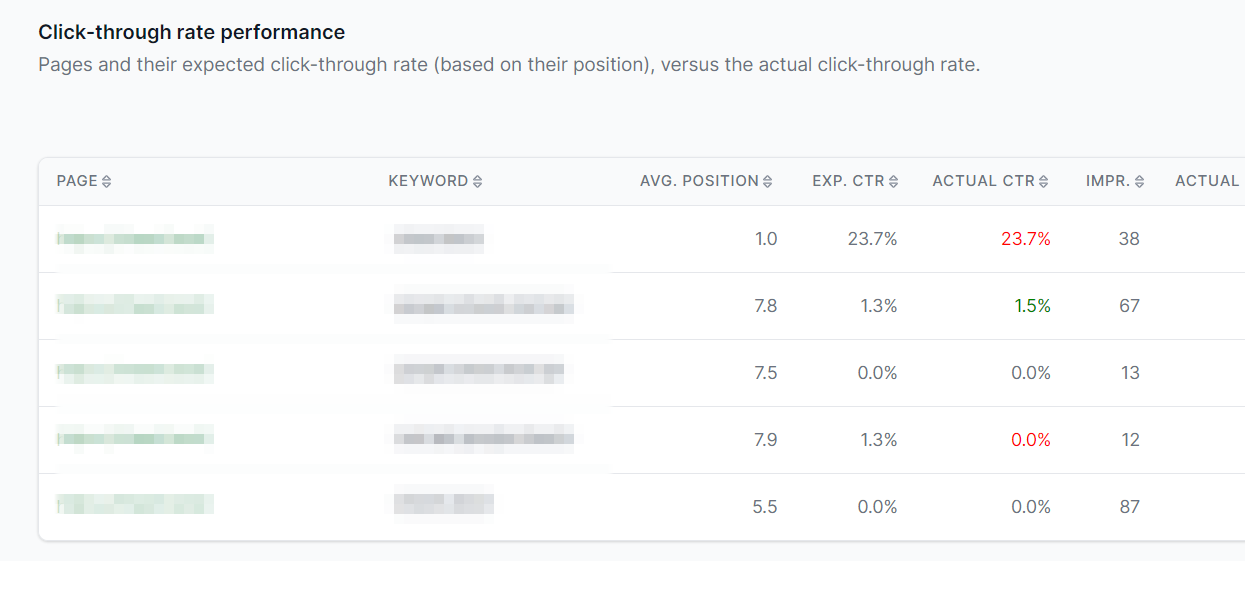Screen dimensions: 1245x592
Task: Click the red 0.0% actual CTR value
Action: (x=1030, y=440)
